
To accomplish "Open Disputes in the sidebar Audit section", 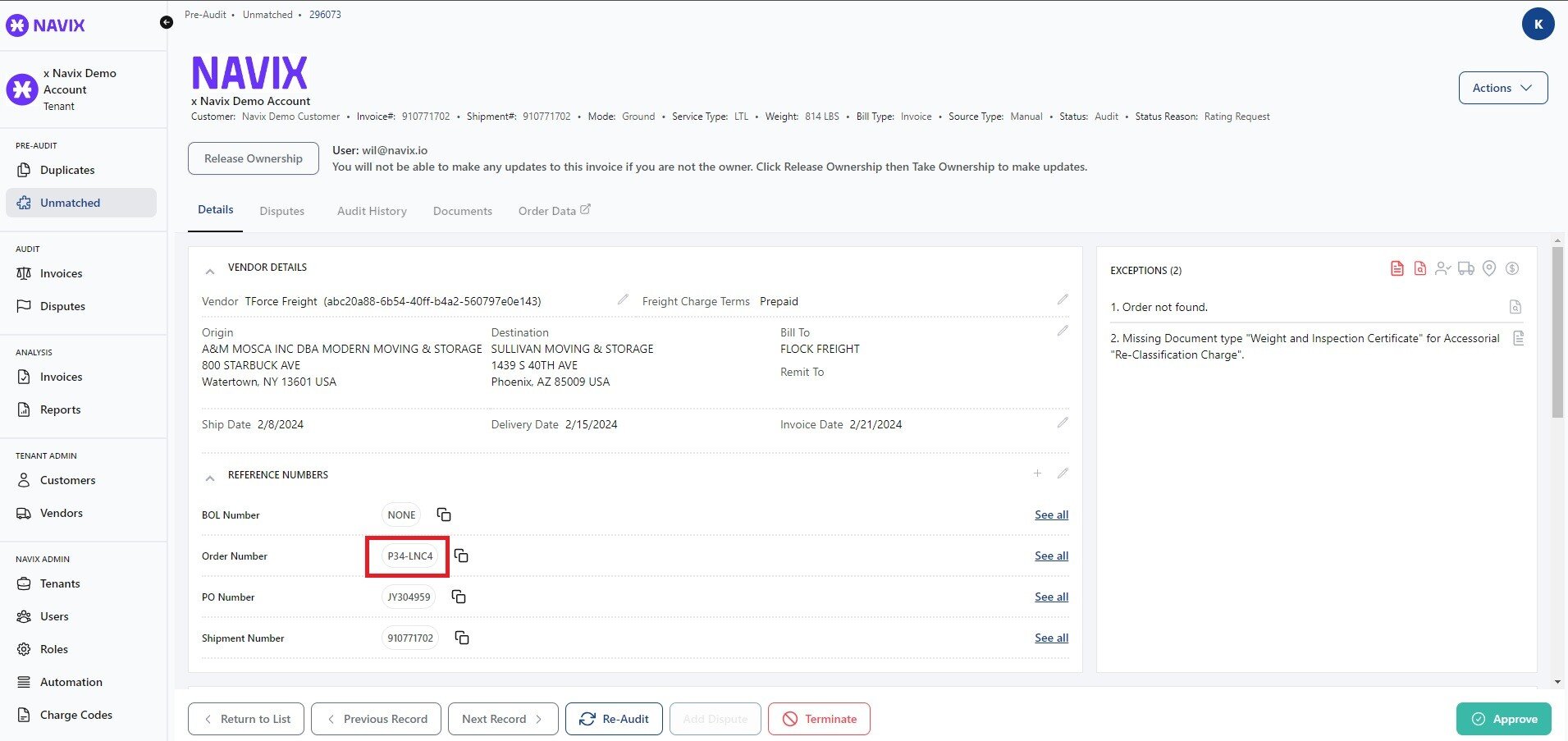I will pos(80,306).
